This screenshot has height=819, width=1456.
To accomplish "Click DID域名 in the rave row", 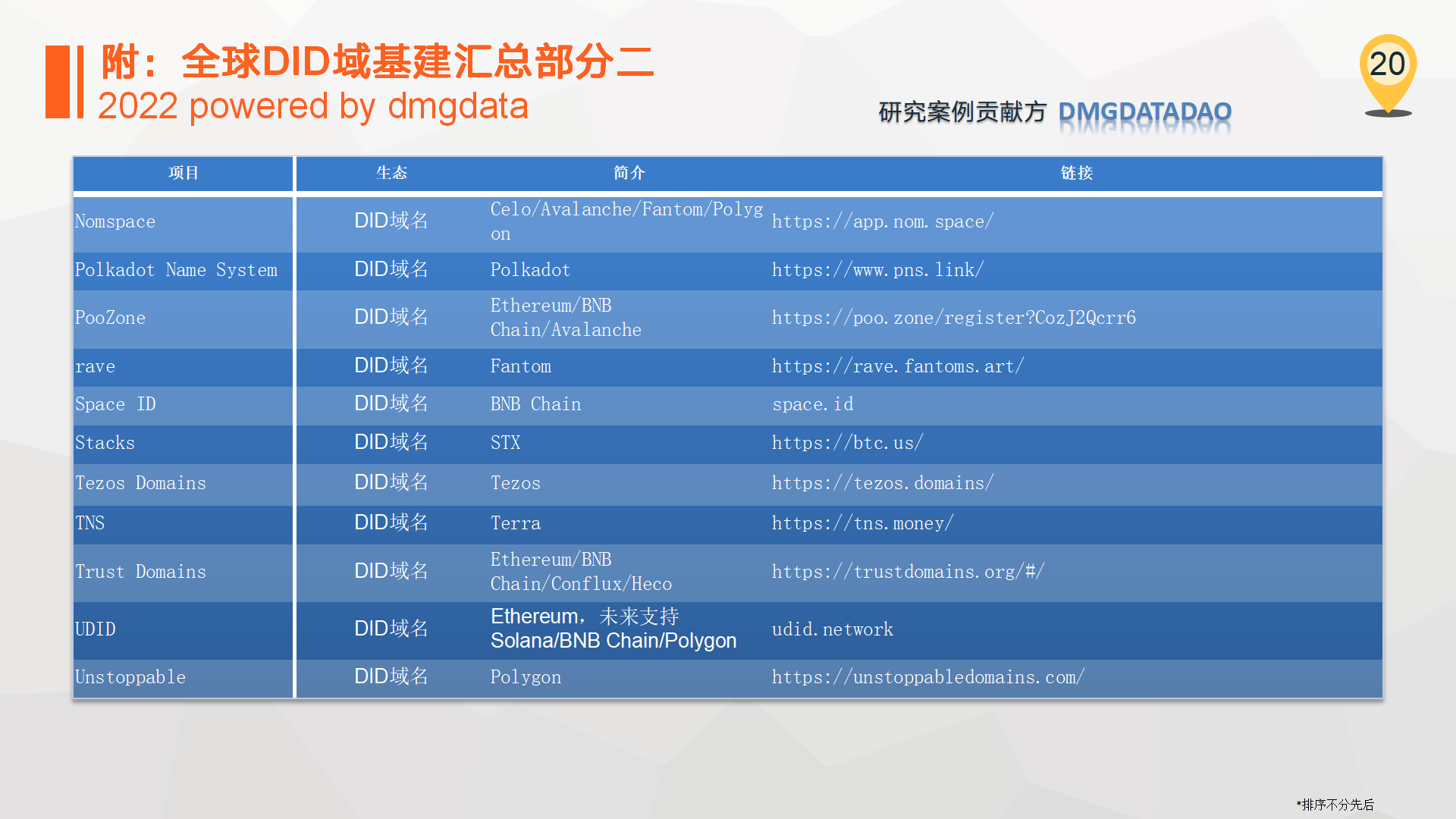I will [391, 366].
